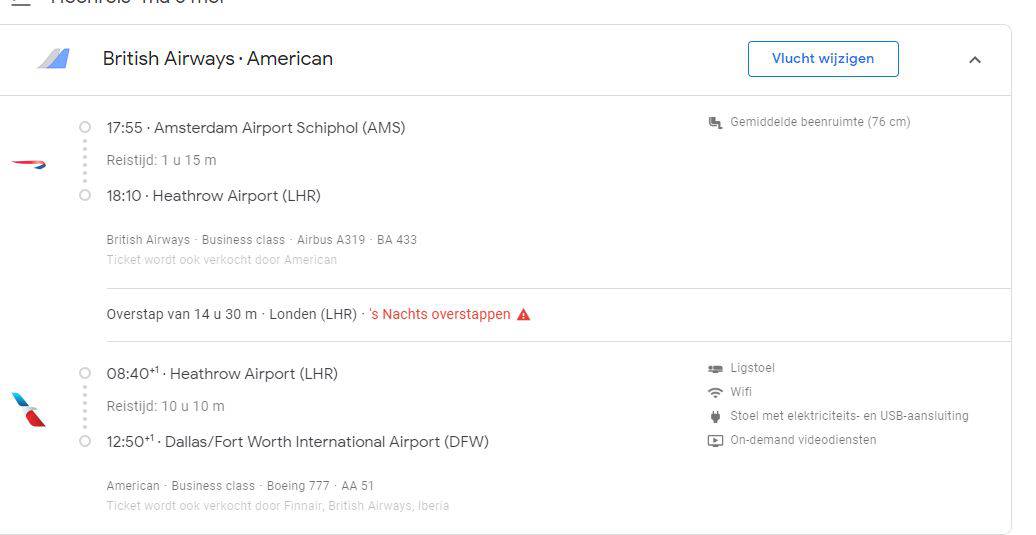Collapse the flight details chevron
Viewport: 1036px width, 535px height.
pos(975,60)
